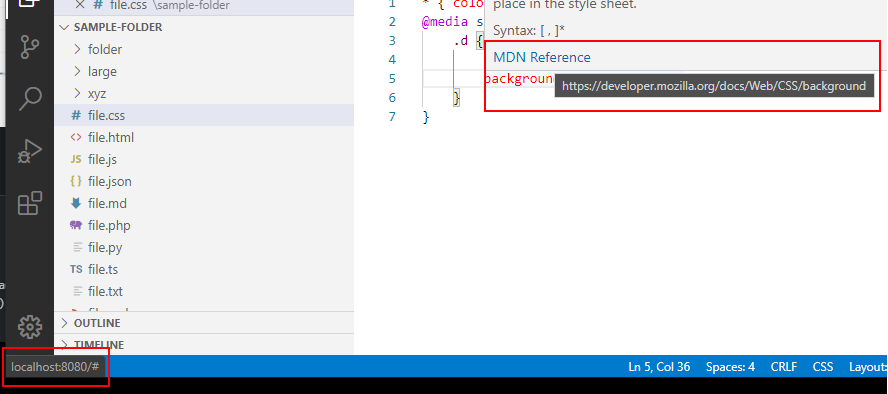888x394 pixels.
Task: Change line ending via CRLF
Action: (783, 367)
